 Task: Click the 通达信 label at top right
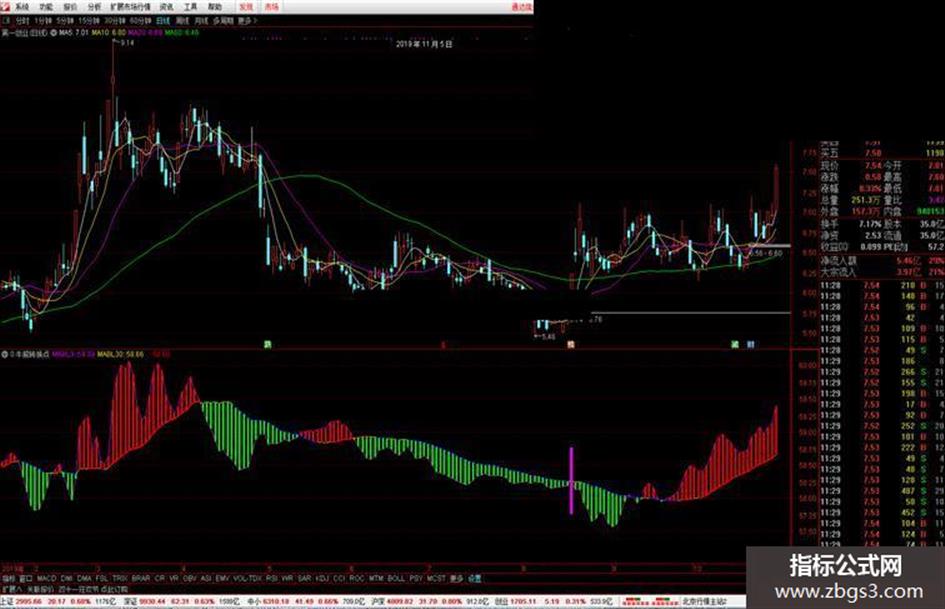pos(522,7)
